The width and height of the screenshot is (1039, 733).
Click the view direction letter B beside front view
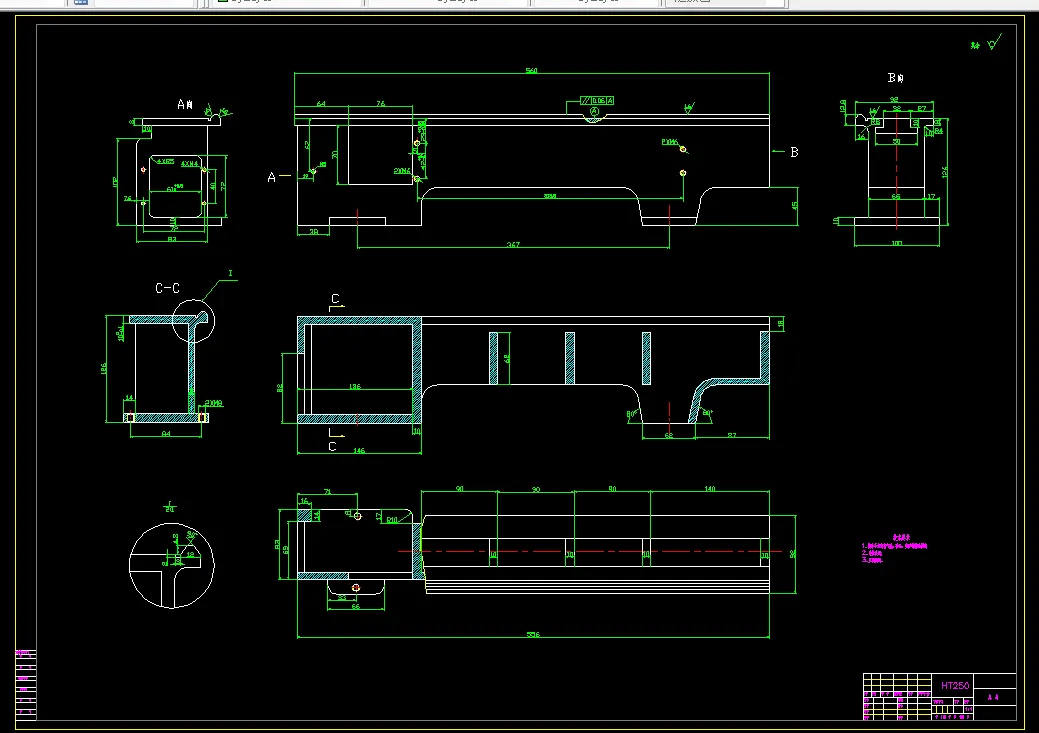coord(794,152)
